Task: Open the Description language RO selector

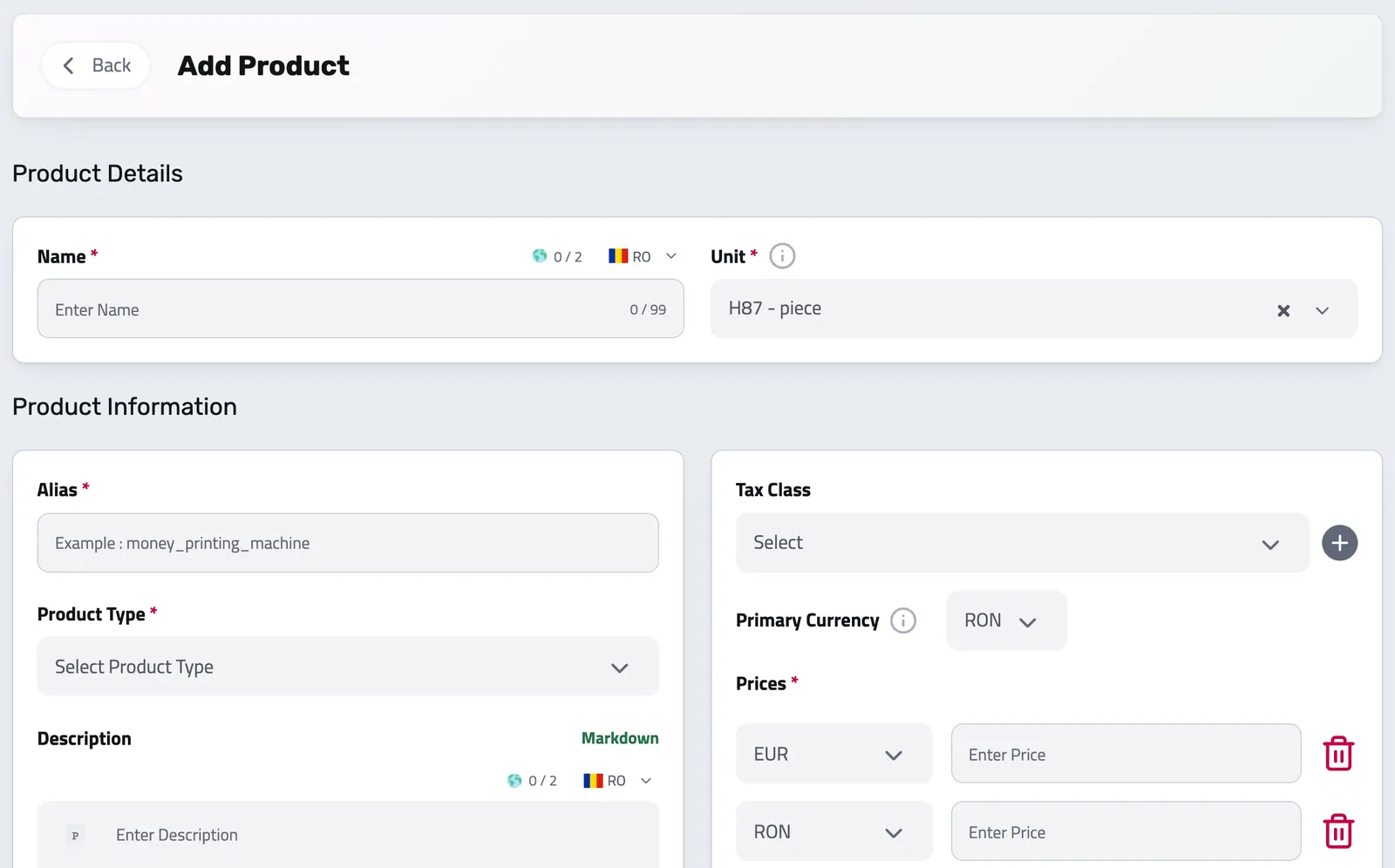Action: click(618, 781)
